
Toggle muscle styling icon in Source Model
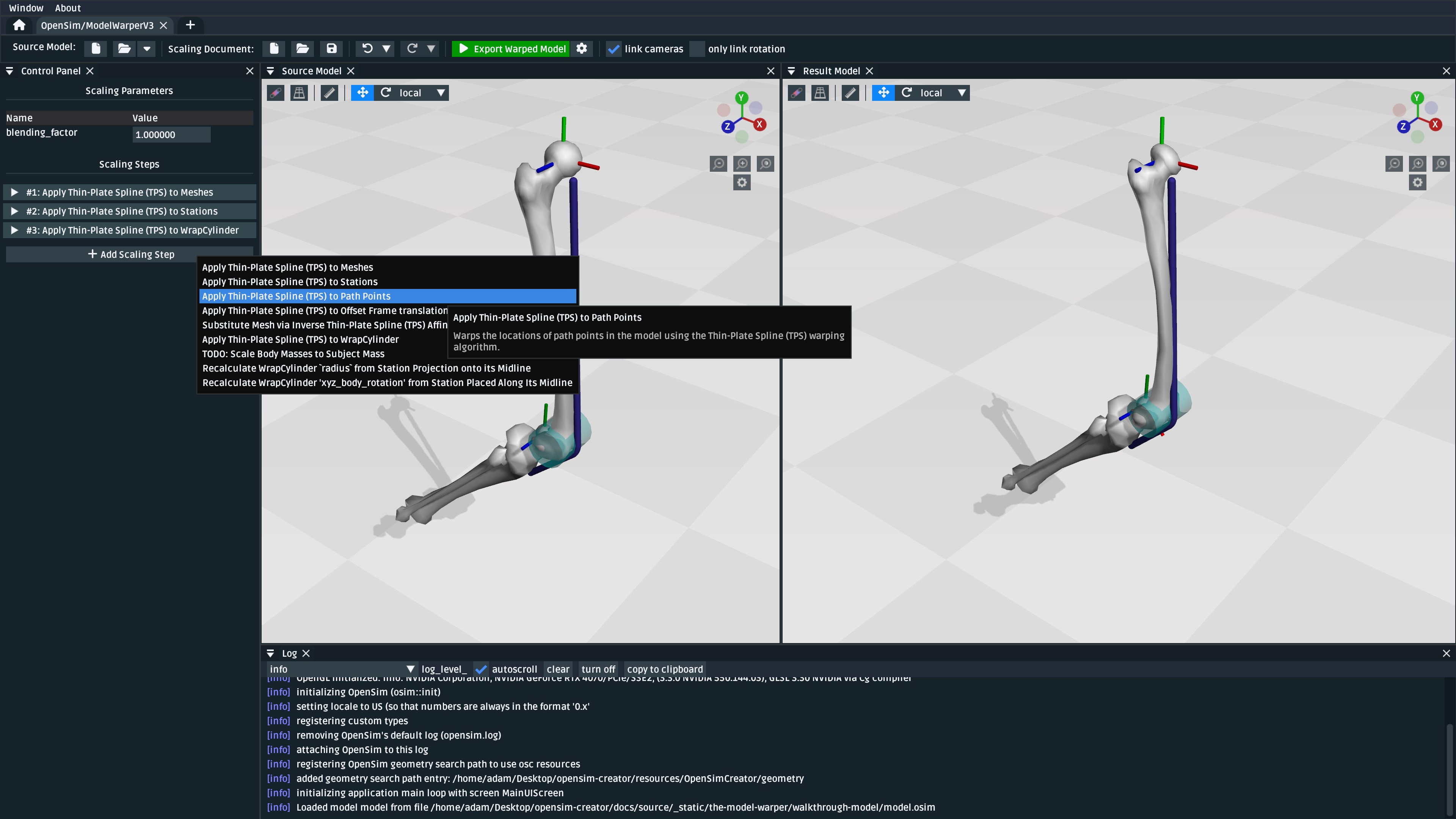coord(276,93)
